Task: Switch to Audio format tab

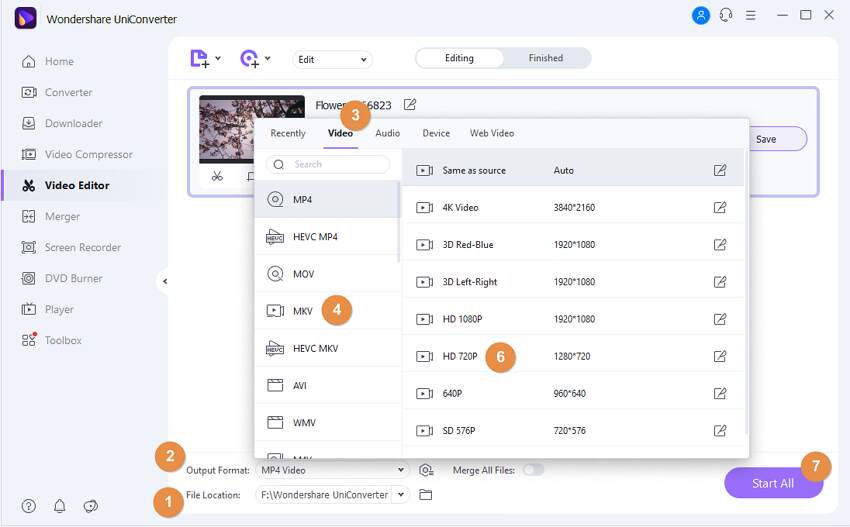Action: (x=388, y=133)
